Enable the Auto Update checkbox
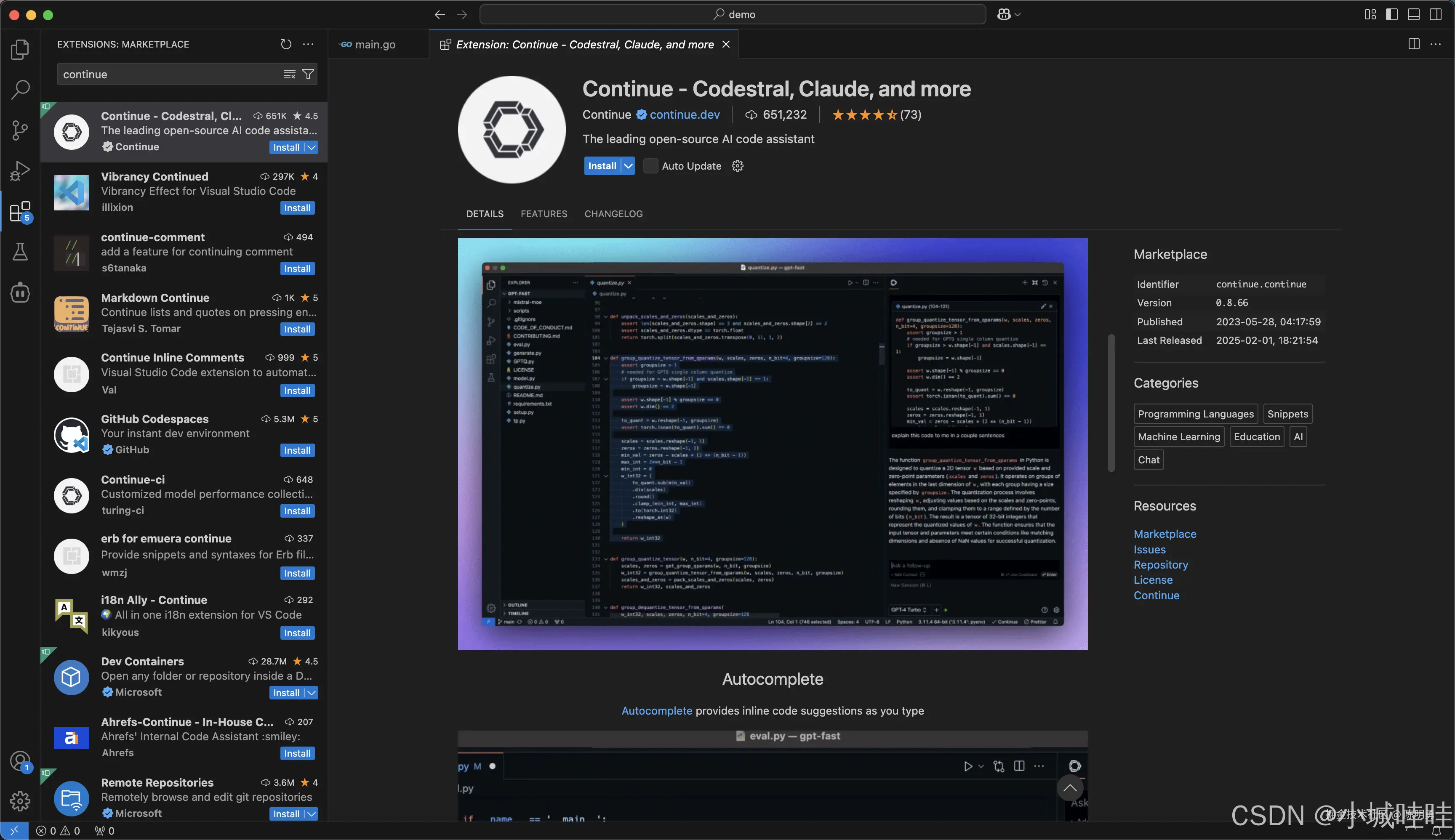The image size is (1455, 840). (x=650, y=166)
